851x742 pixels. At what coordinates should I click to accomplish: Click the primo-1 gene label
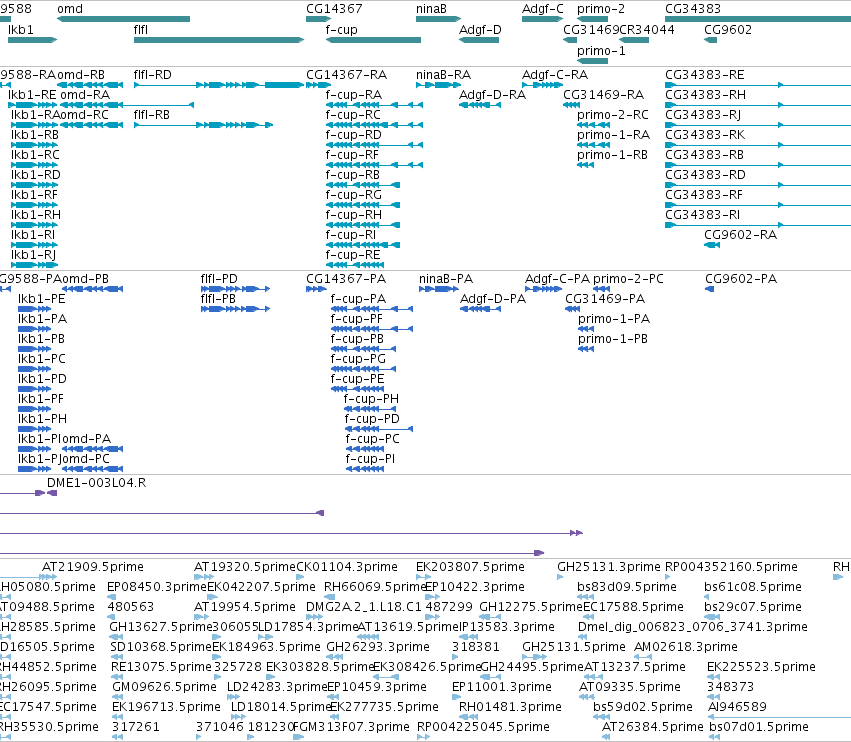tap(601, 50)
